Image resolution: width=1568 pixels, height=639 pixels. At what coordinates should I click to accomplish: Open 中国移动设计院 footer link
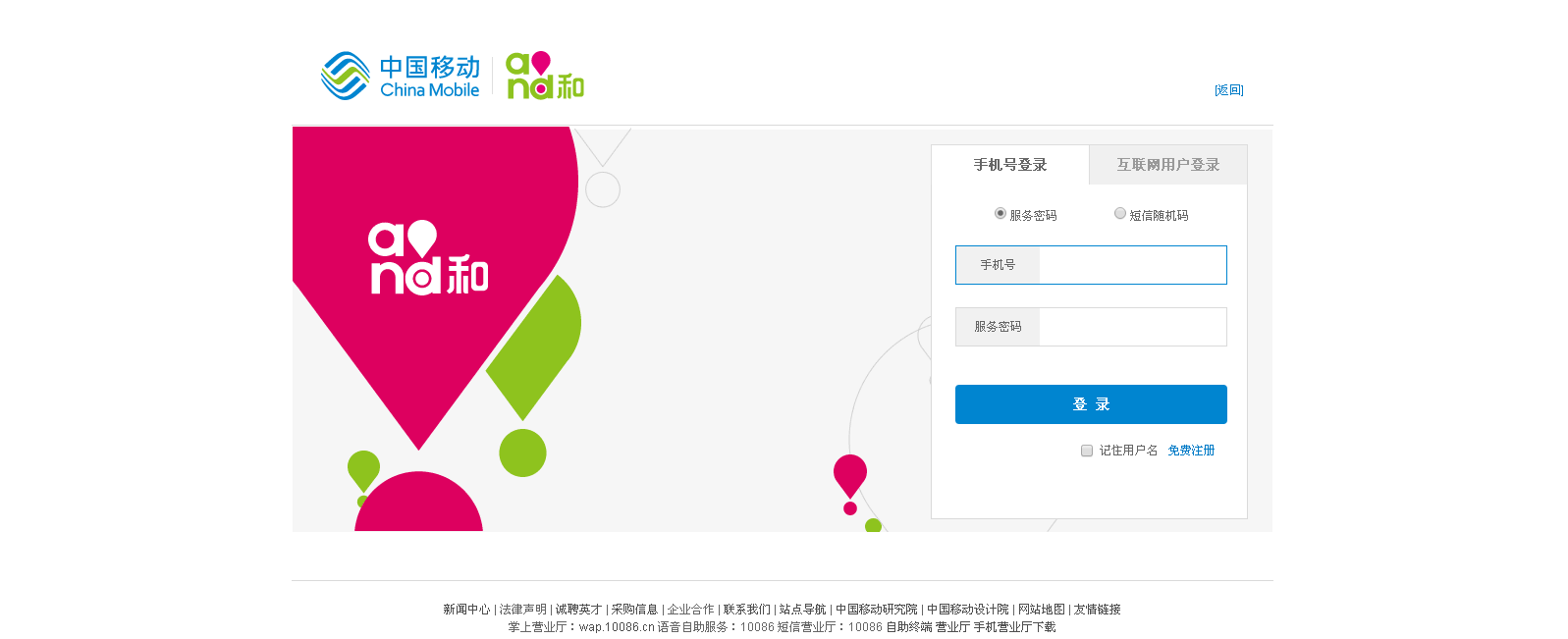968,610
